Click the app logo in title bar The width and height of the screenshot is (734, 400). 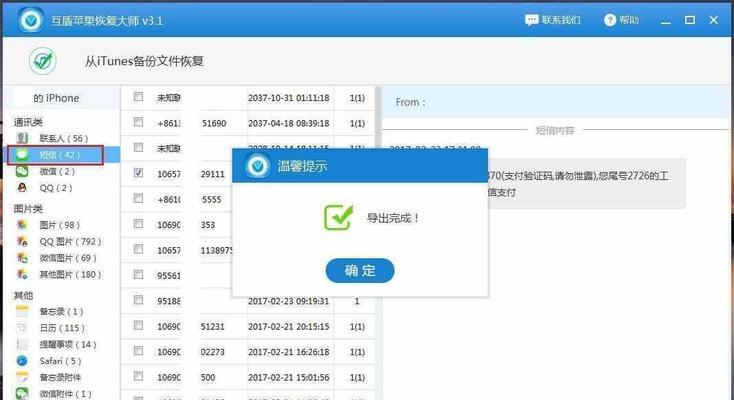pyautogui.click(x=31, y=20)
